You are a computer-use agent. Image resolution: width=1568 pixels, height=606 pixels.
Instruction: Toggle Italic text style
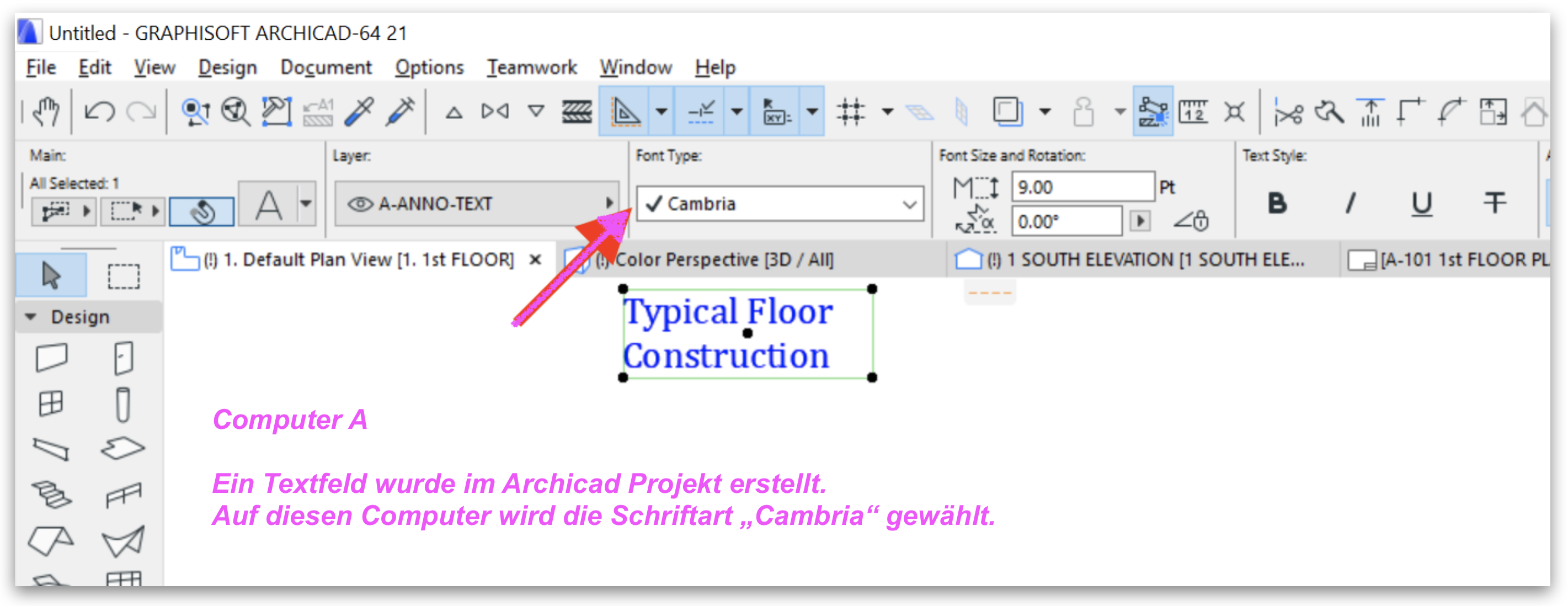(1350, 204)
